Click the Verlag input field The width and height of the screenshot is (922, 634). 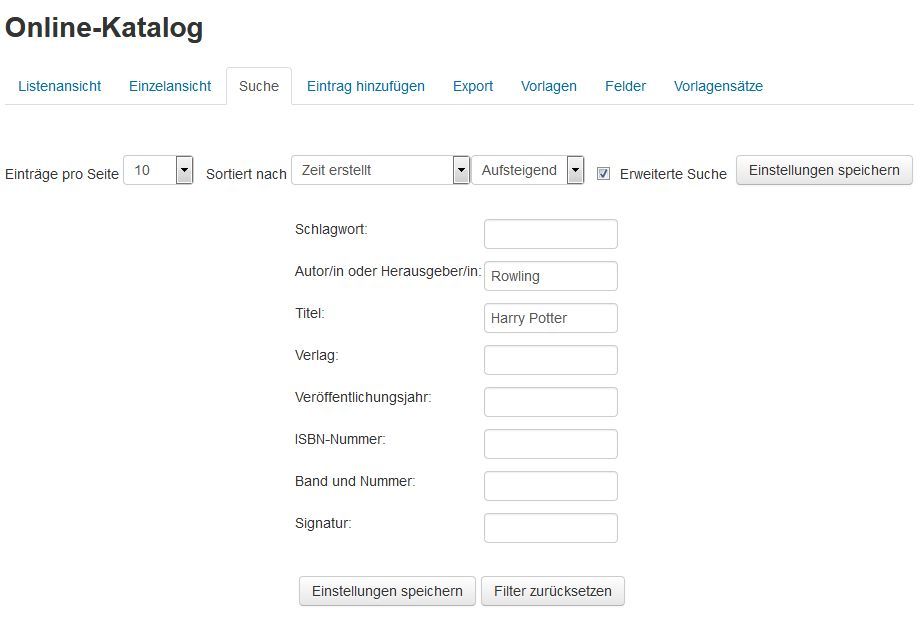[x=551, y=360]
